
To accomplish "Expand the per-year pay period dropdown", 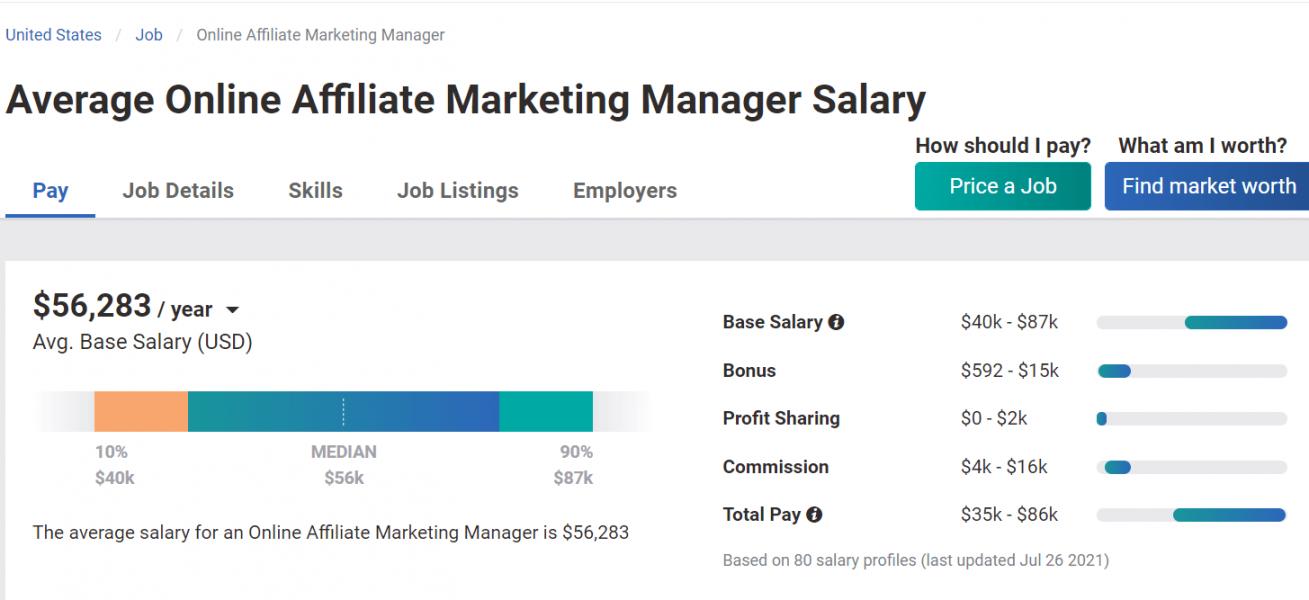I will pyautogui.click(x=232, y=311).
